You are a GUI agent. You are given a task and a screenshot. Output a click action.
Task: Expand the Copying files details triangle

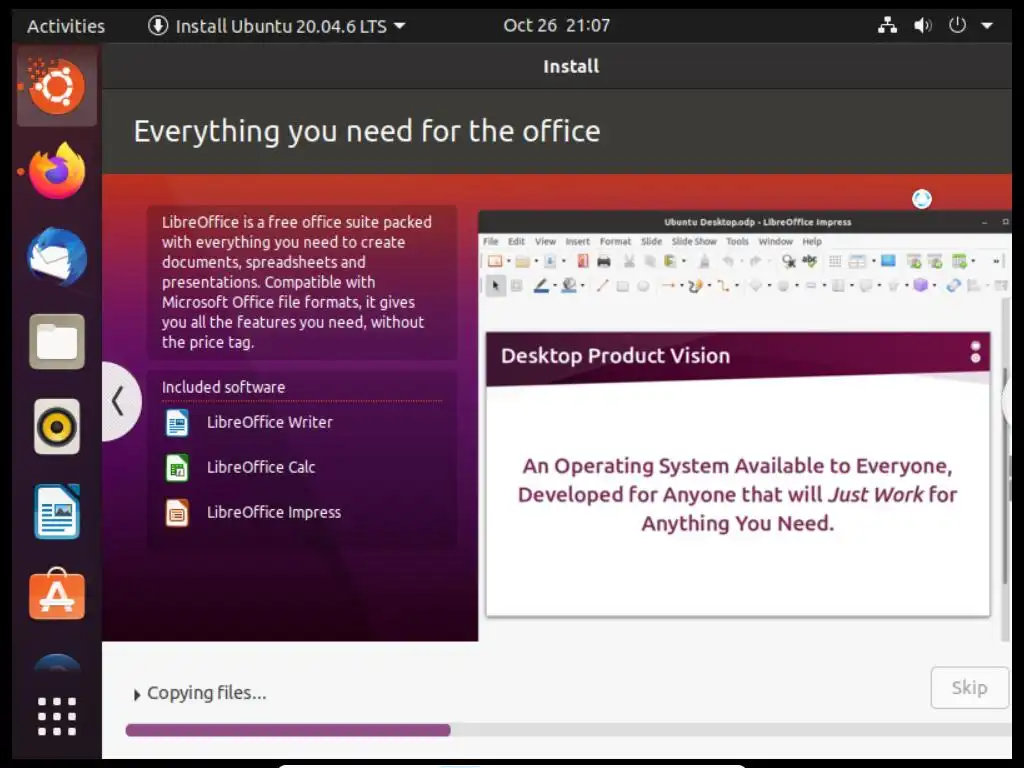pyautogui.click(x=136, y=695)
